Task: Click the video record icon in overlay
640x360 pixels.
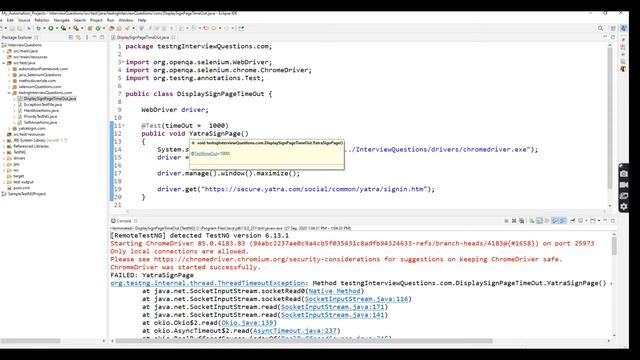Action: pos(624,185)
